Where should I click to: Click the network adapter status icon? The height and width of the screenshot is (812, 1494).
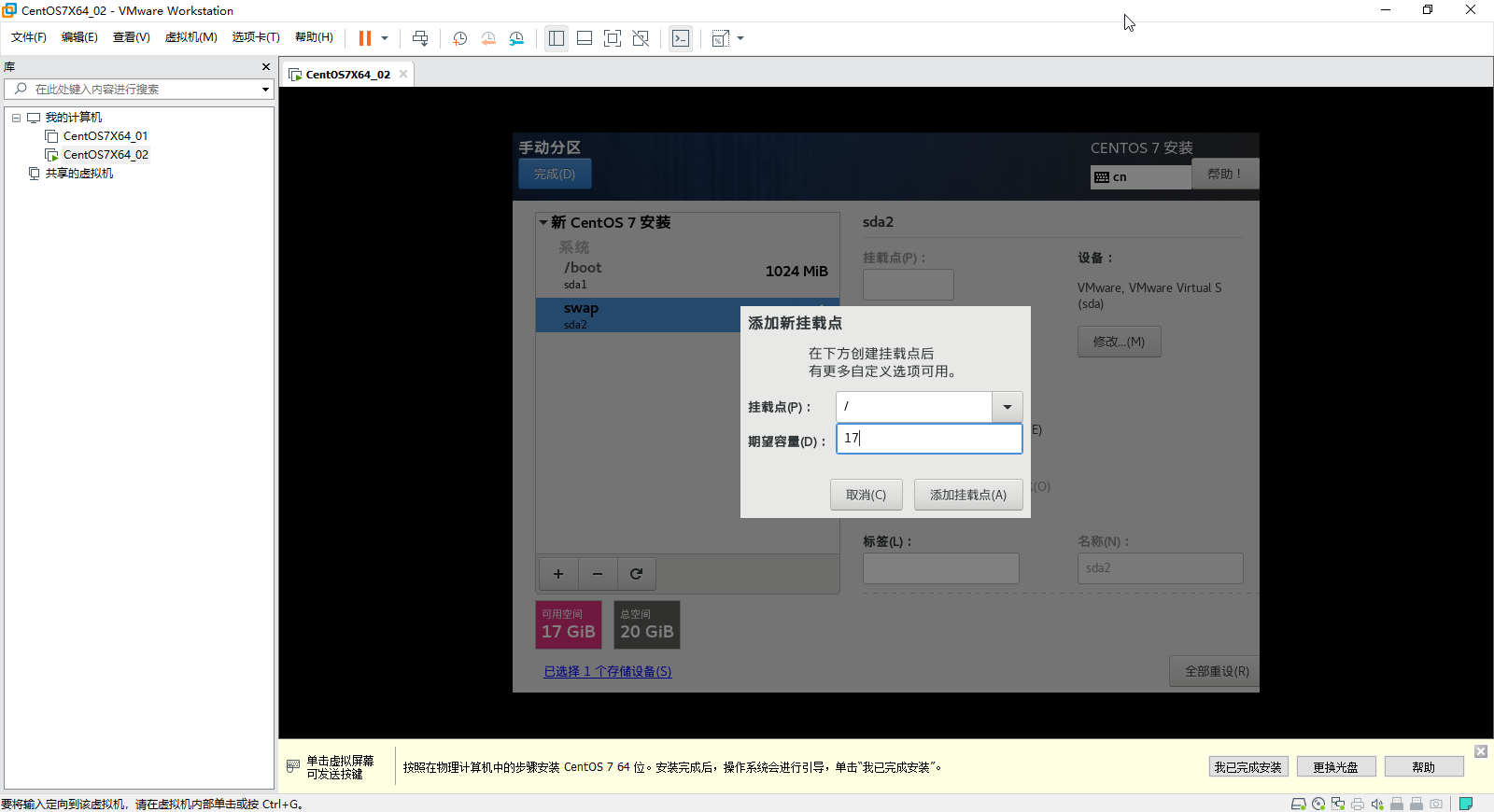[x=1338, y=804]
